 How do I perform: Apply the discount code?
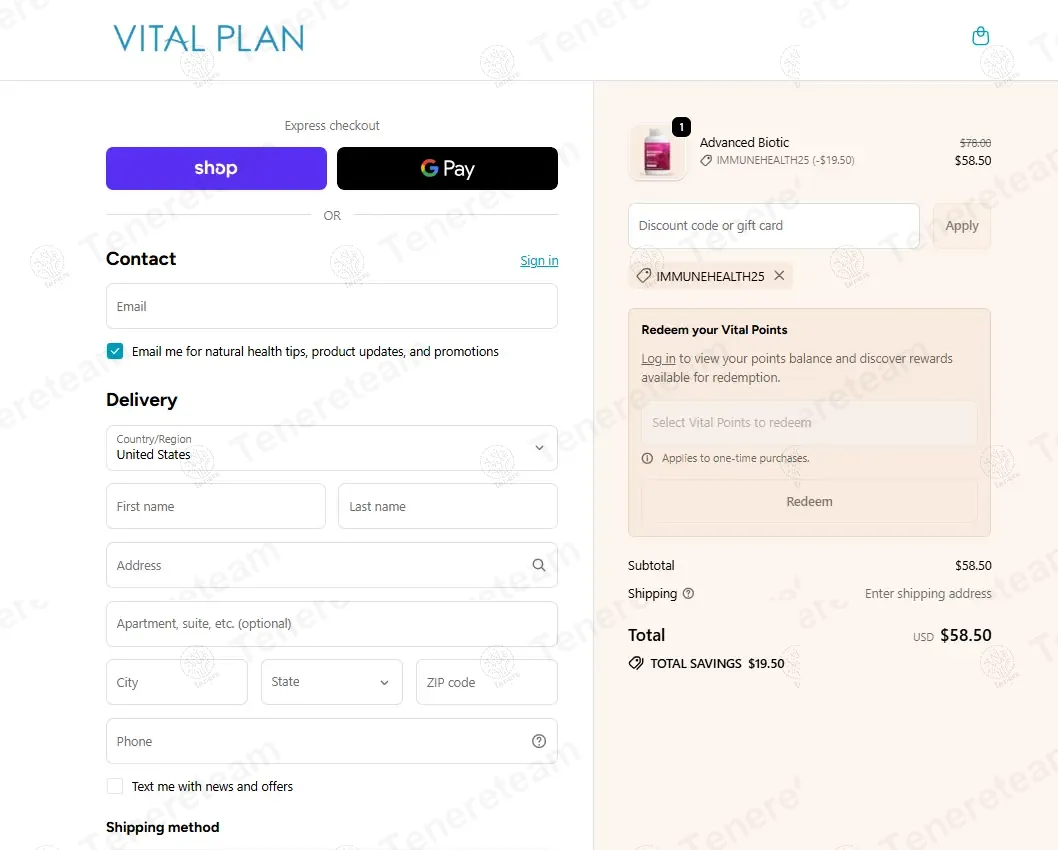pyautogui.click(x=962, y=226)
